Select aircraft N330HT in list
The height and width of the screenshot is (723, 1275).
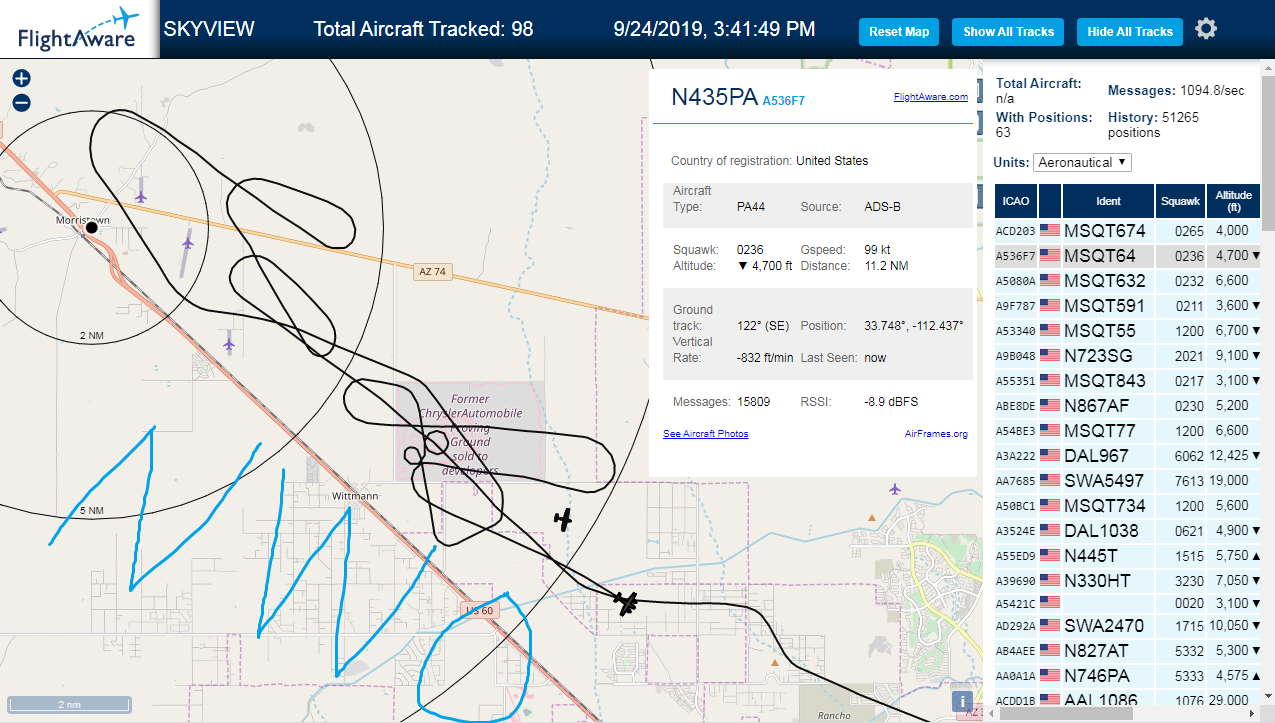[x=1128, y=581]
